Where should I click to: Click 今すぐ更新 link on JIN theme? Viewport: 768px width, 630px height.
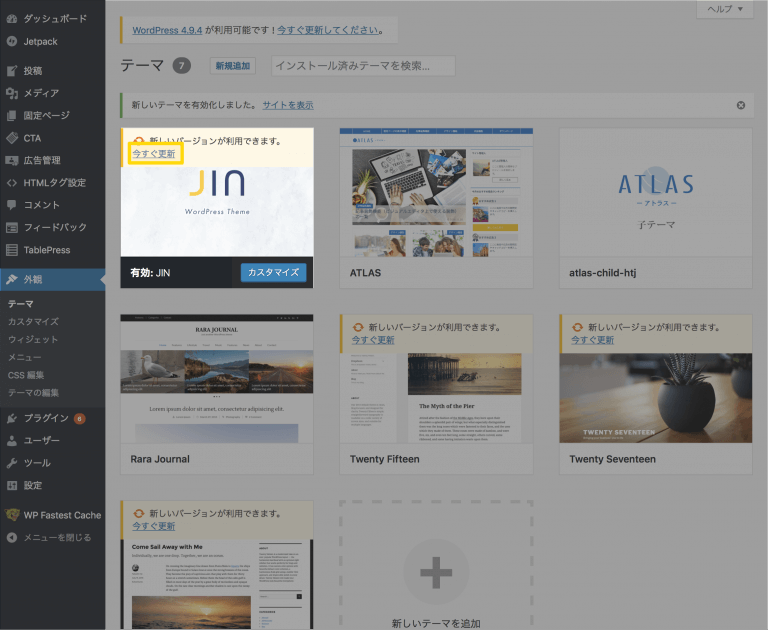[x=154, y=153]
